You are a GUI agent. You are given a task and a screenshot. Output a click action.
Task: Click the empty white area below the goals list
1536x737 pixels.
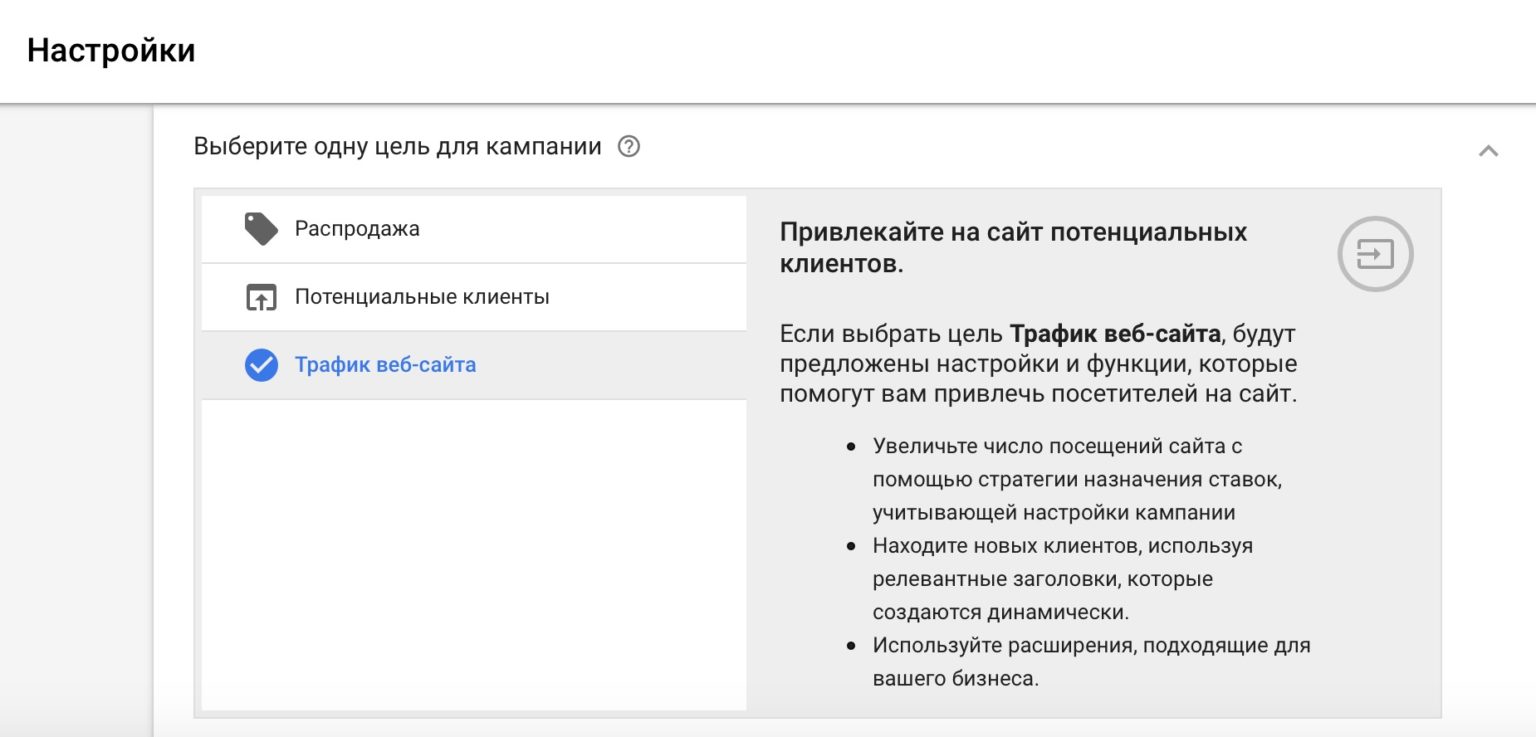pos(474,555)
